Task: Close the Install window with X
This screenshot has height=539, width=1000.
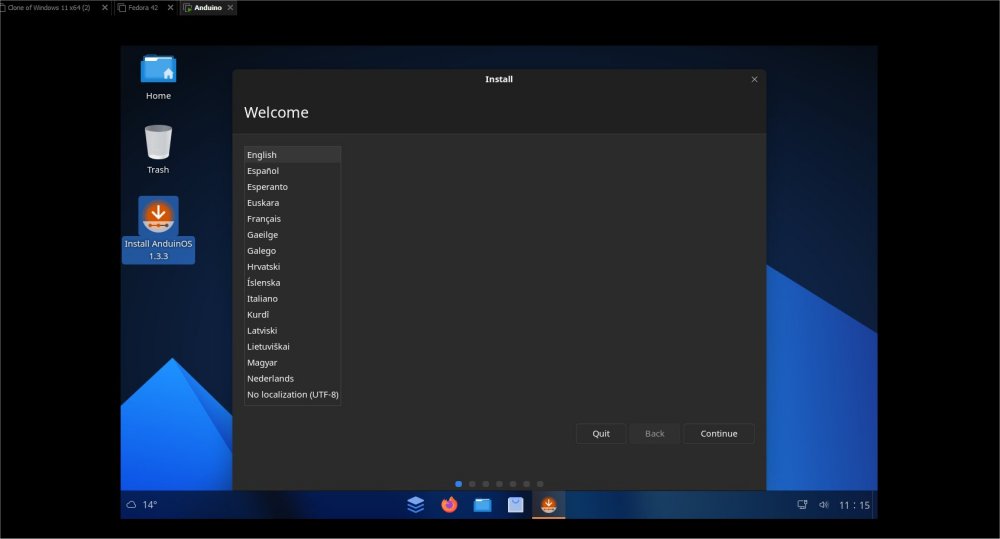Action: pos(754,79)
